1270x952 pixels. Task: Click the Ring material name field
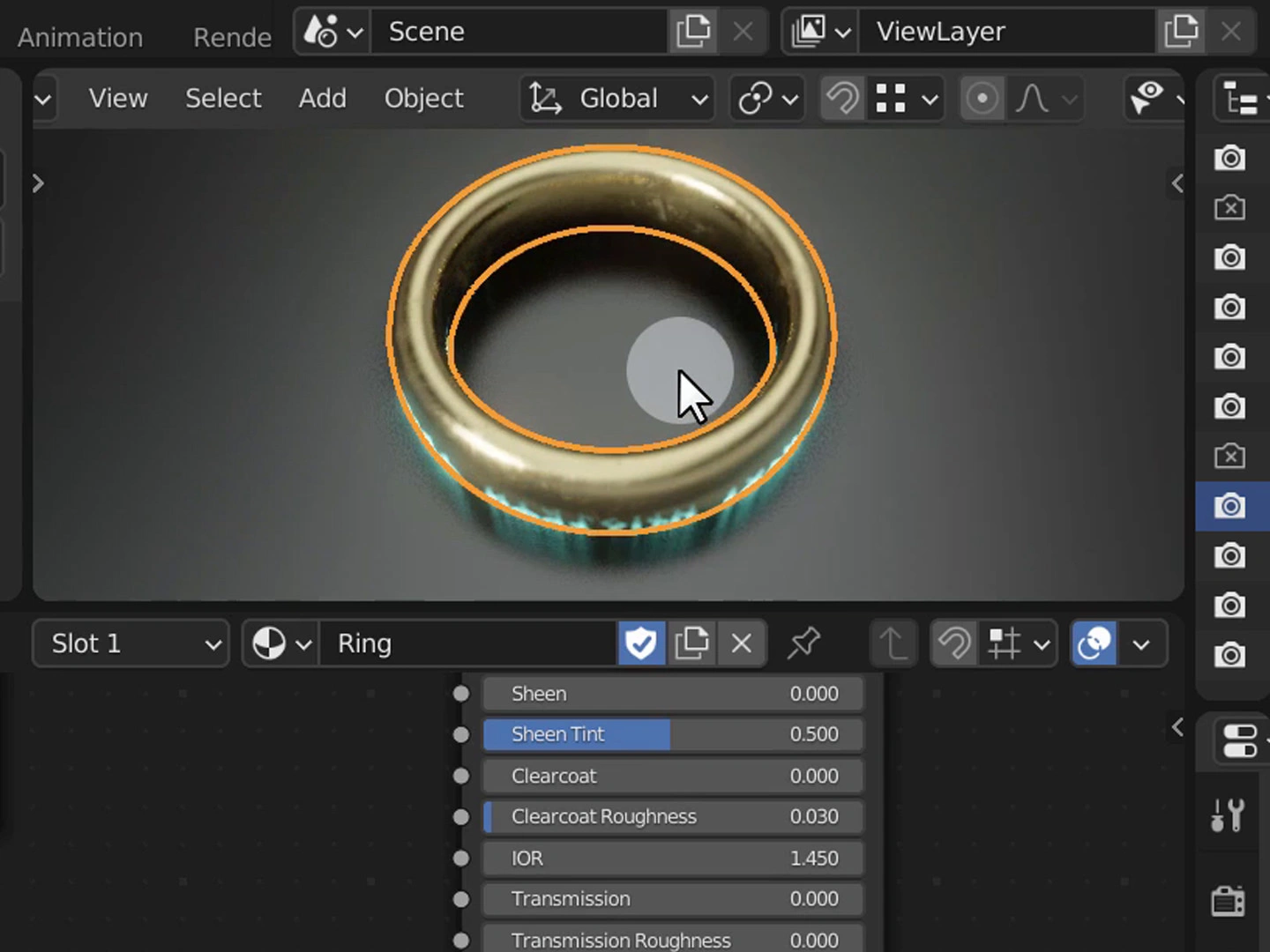(x=467, y=644)
